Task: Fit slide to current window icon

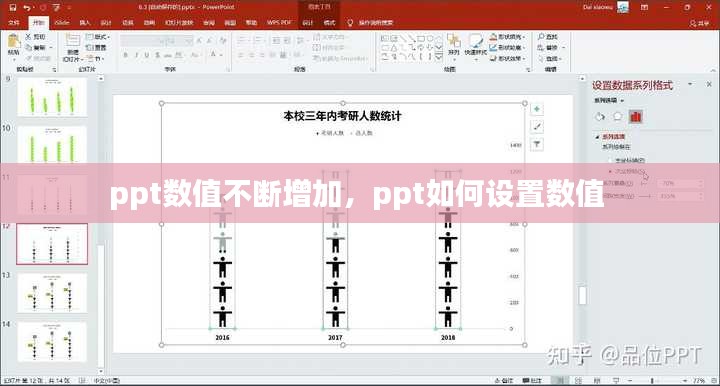Action: pos(714,380)
